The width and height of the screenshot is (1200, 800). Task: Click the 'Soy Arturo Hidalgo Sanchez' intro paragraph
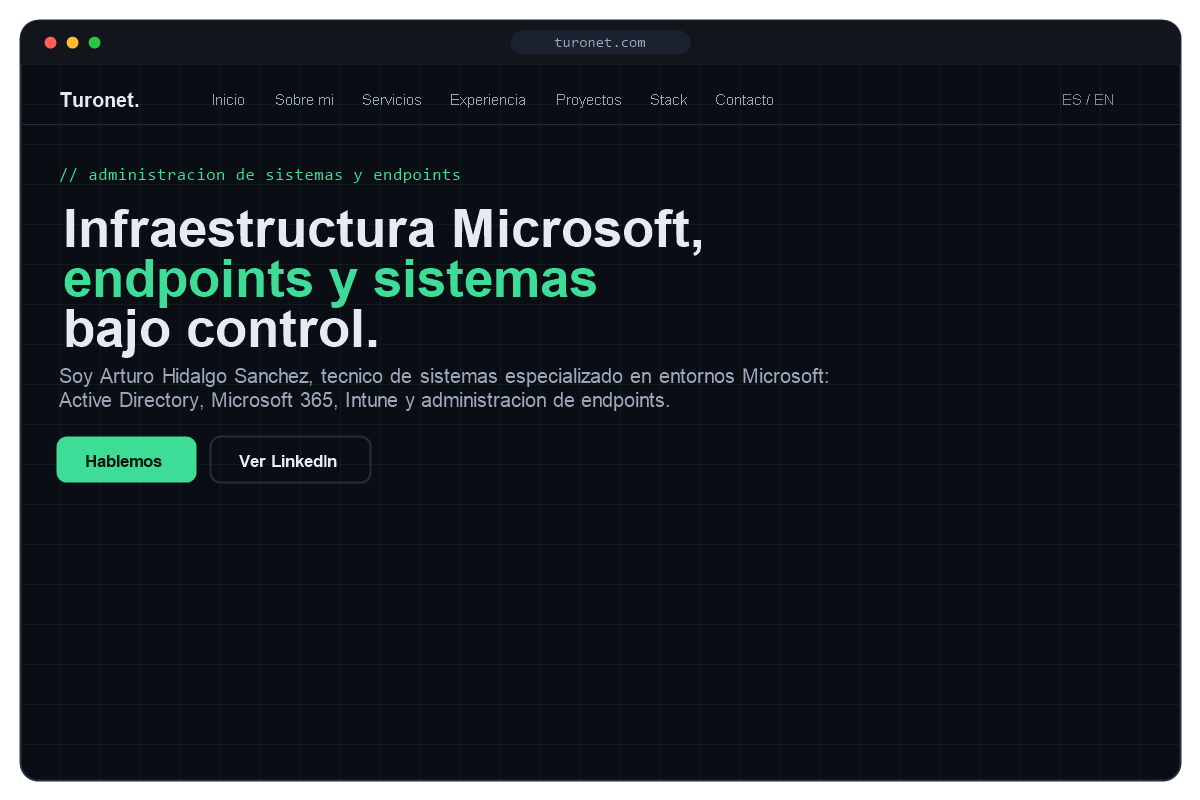click(x=444, y=388)
